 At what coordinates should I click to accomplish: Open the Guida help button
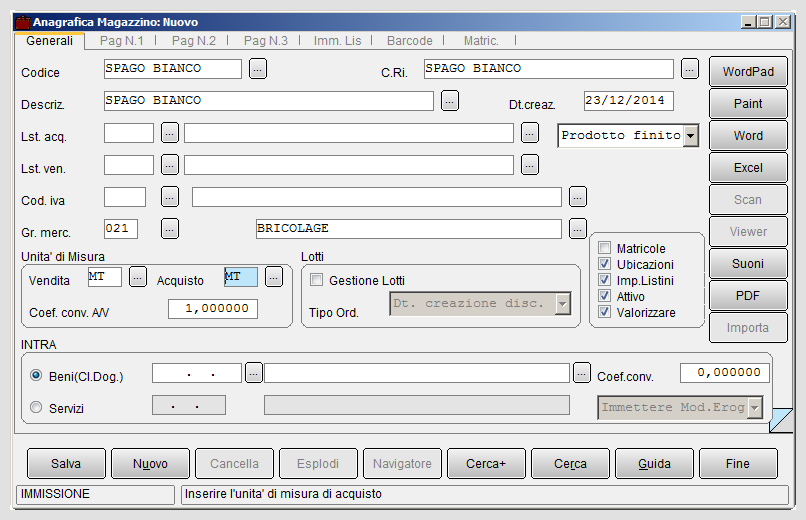(654, 463)
